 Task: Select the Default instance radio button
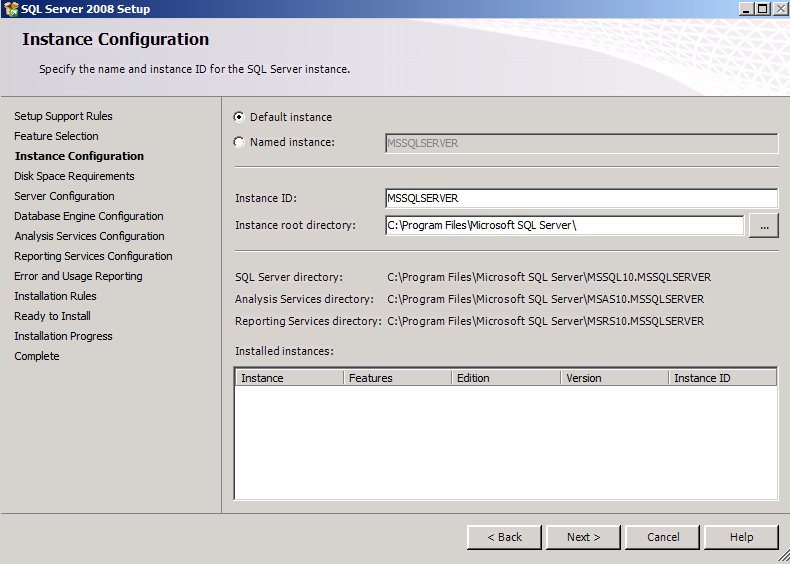tap(239, 117)
